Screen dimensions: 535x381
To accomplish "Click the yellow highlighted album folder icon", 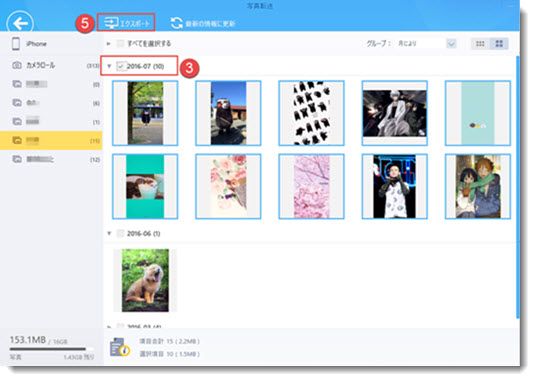I will pos(17,140).
